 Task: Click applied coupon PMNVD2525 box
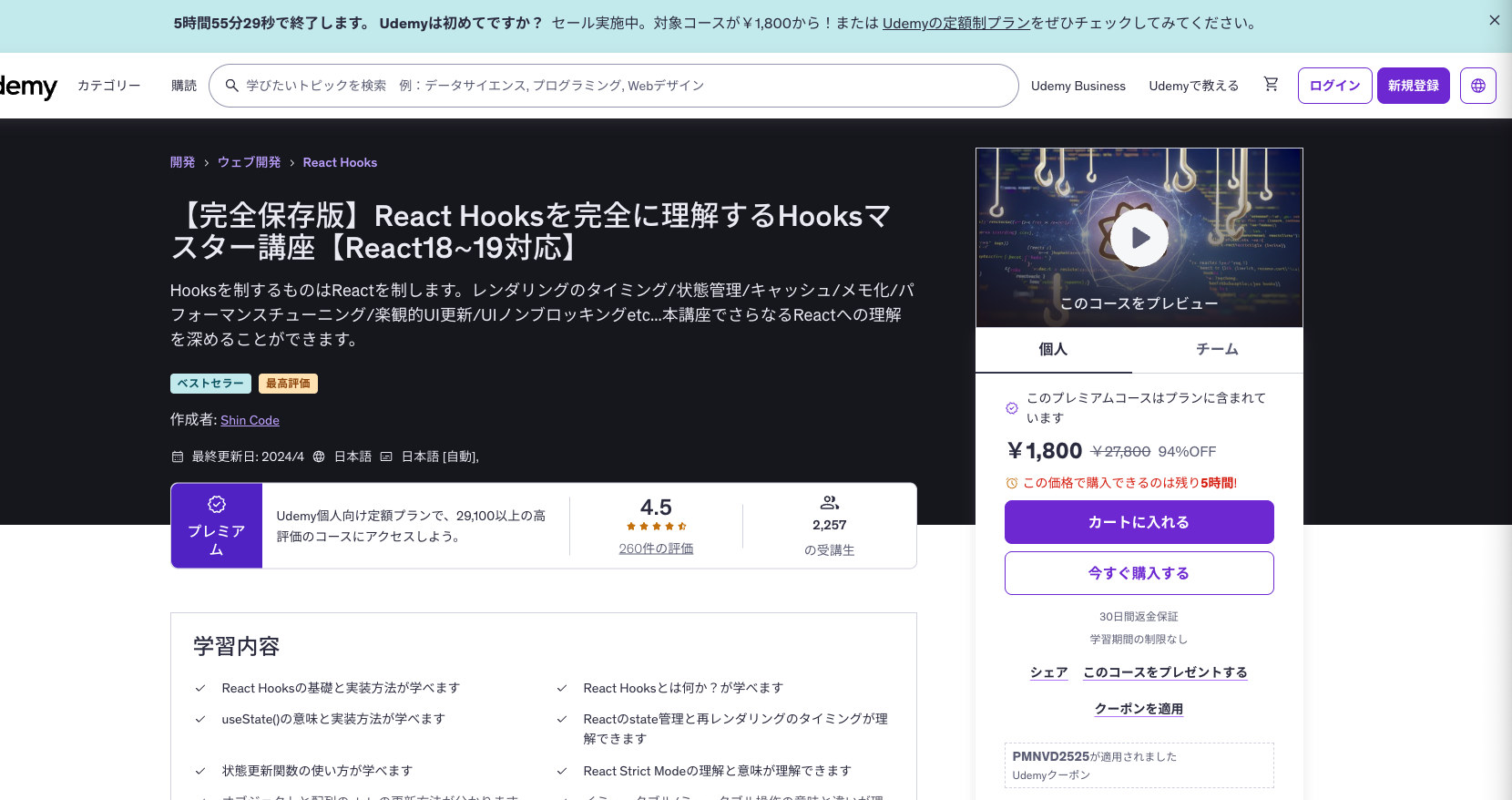click(1139, 765)
